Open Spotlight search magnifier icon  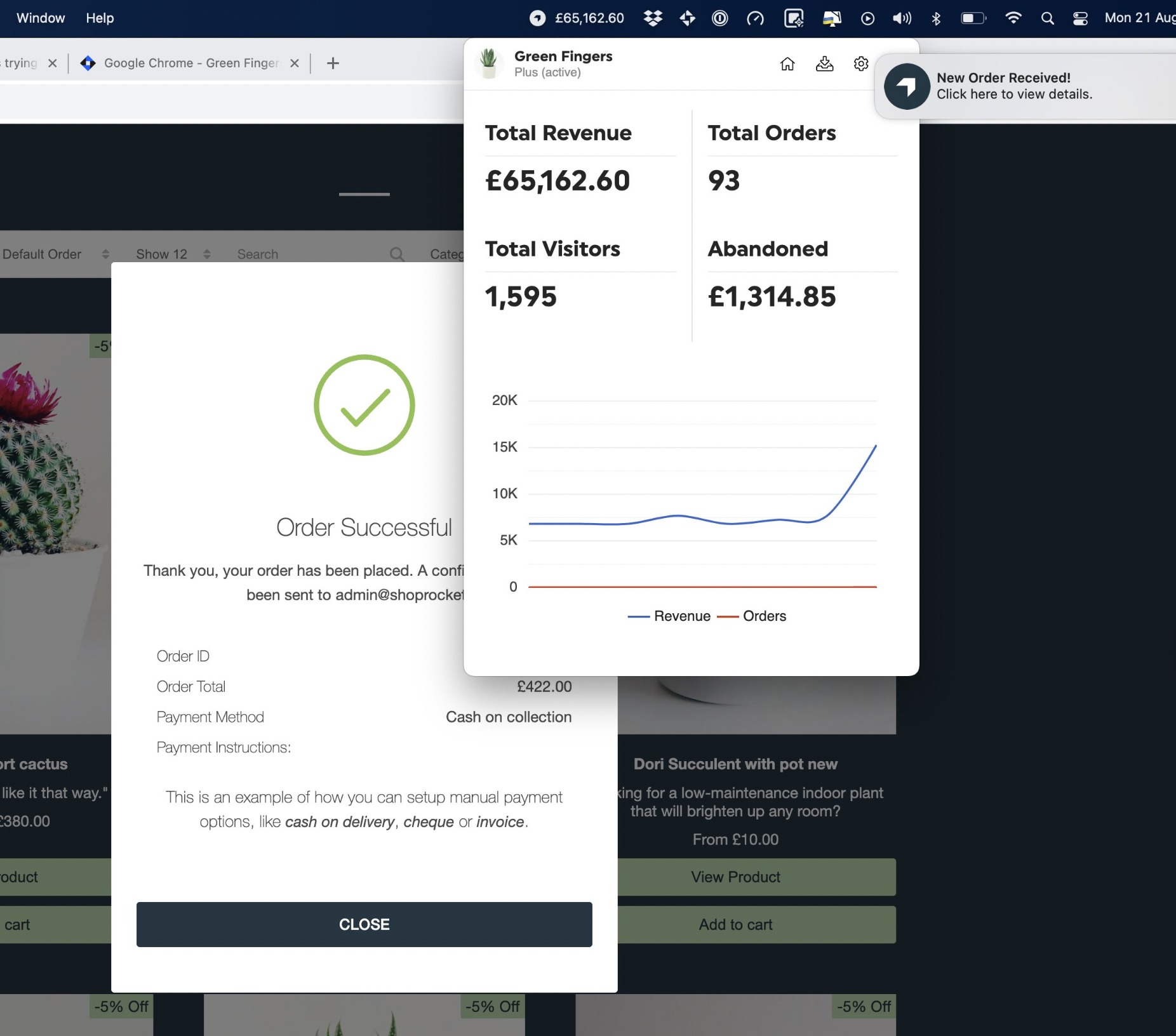click(x=1047, y=18)
